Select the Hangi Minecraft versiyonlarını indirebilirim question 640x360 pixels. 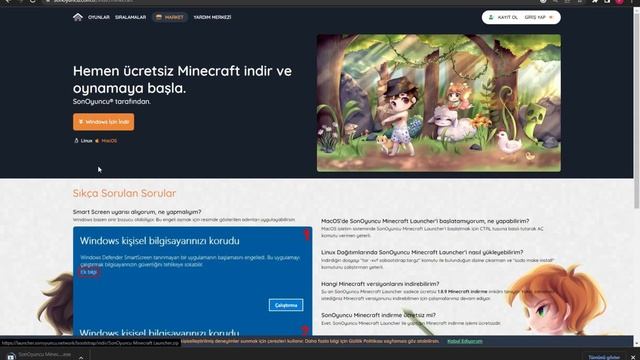380,284
